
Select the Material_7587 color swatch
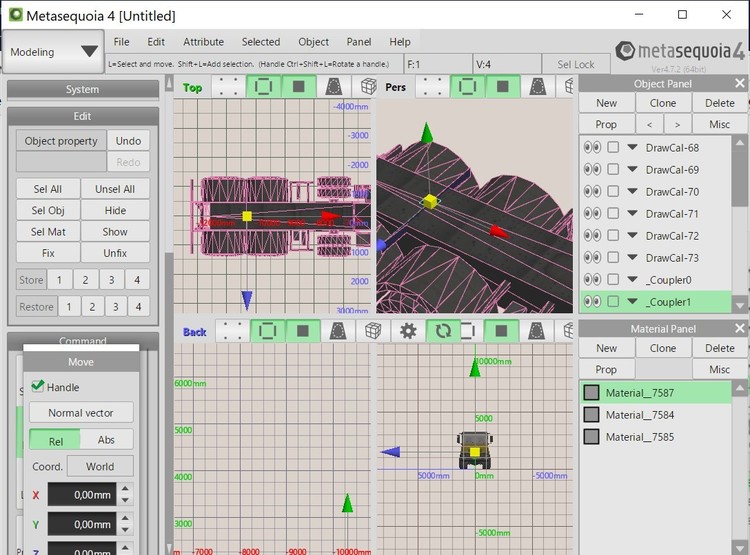tap(591, 392)
